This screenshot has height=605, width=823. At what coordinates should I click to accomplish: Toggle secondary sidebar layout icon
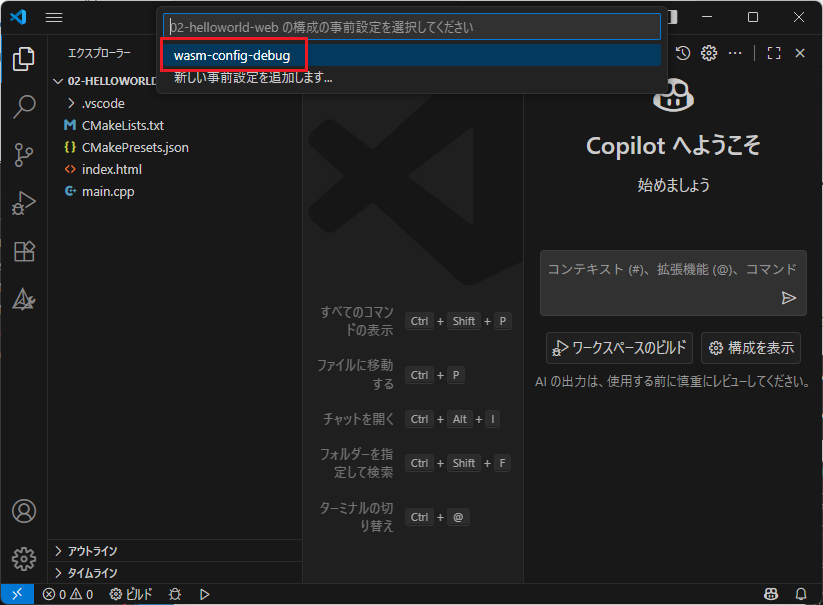pyautogui.click(x=672, y=17)
